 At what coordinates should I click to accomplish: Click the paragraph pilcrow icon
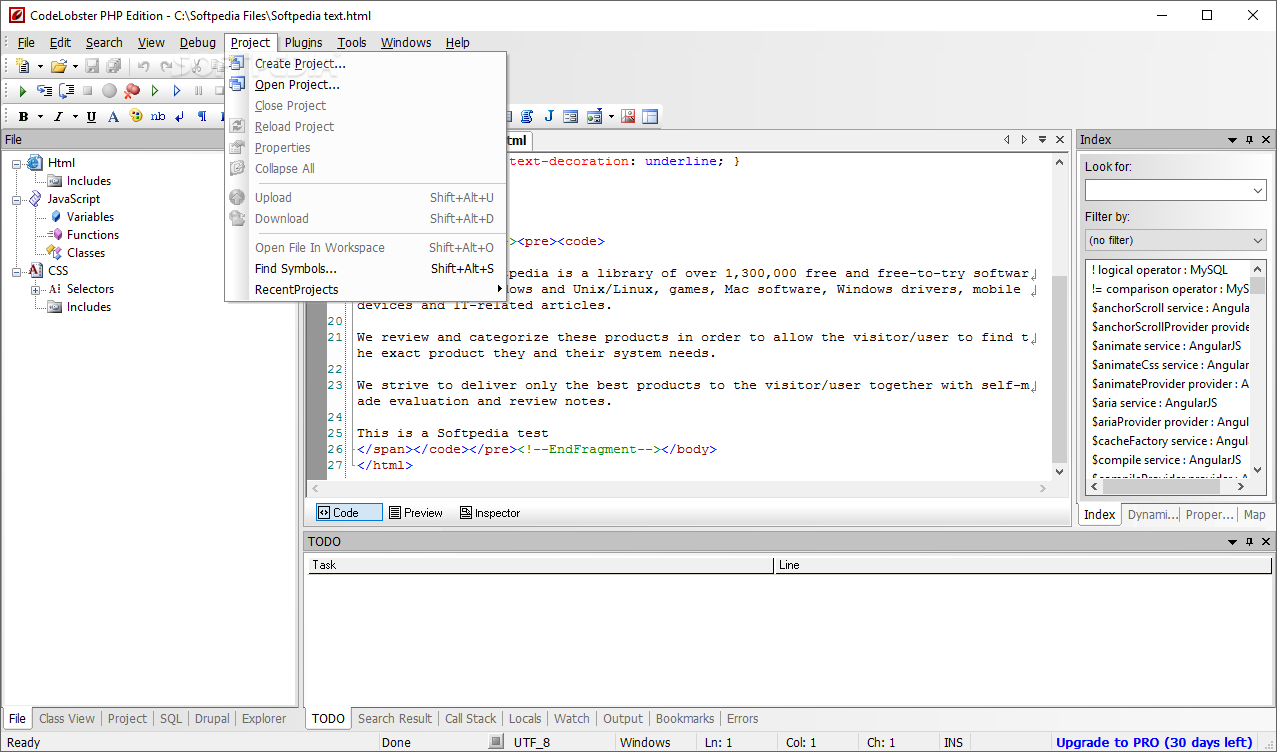[202, 117]
